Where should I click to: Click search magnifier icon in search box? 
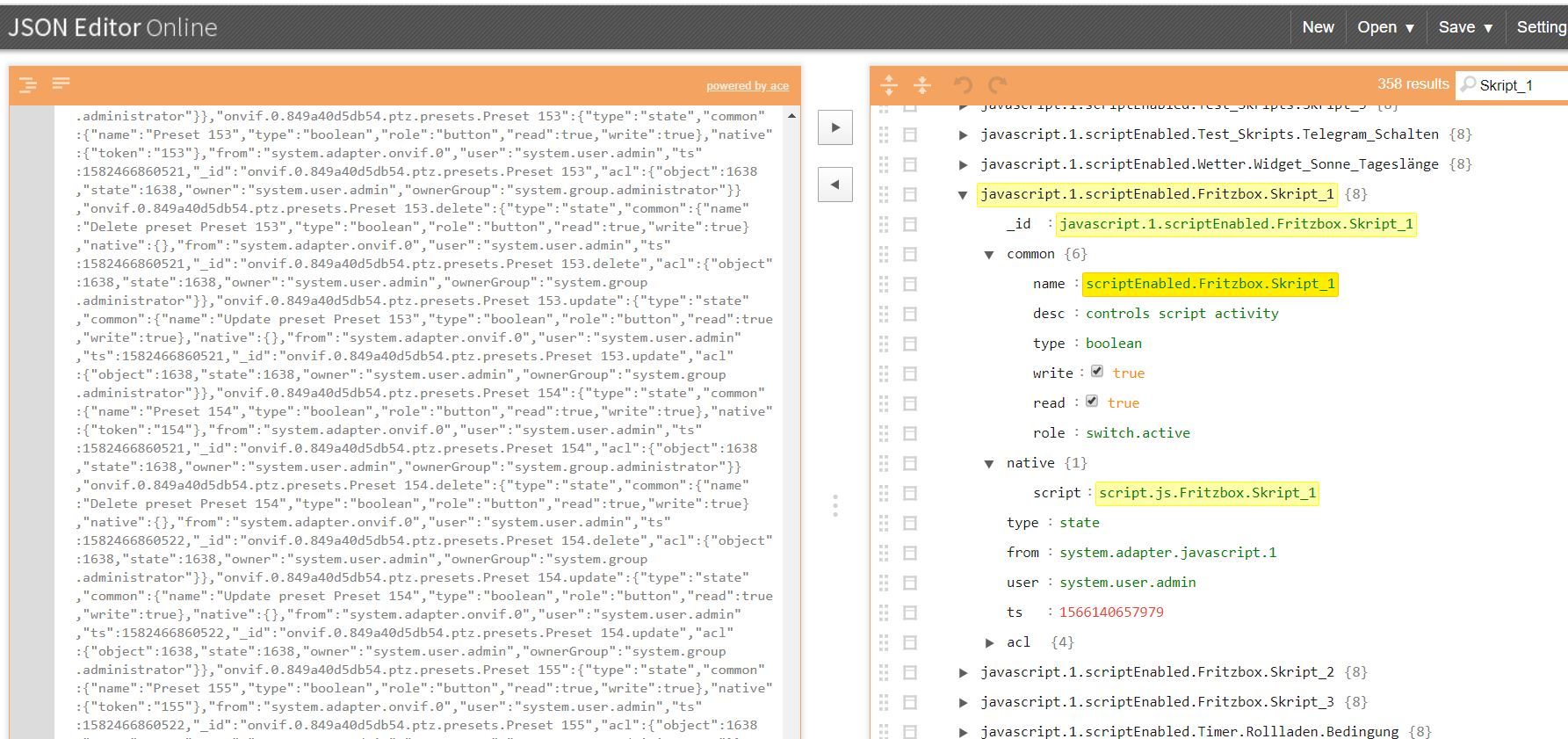[x=1468, y=84]
